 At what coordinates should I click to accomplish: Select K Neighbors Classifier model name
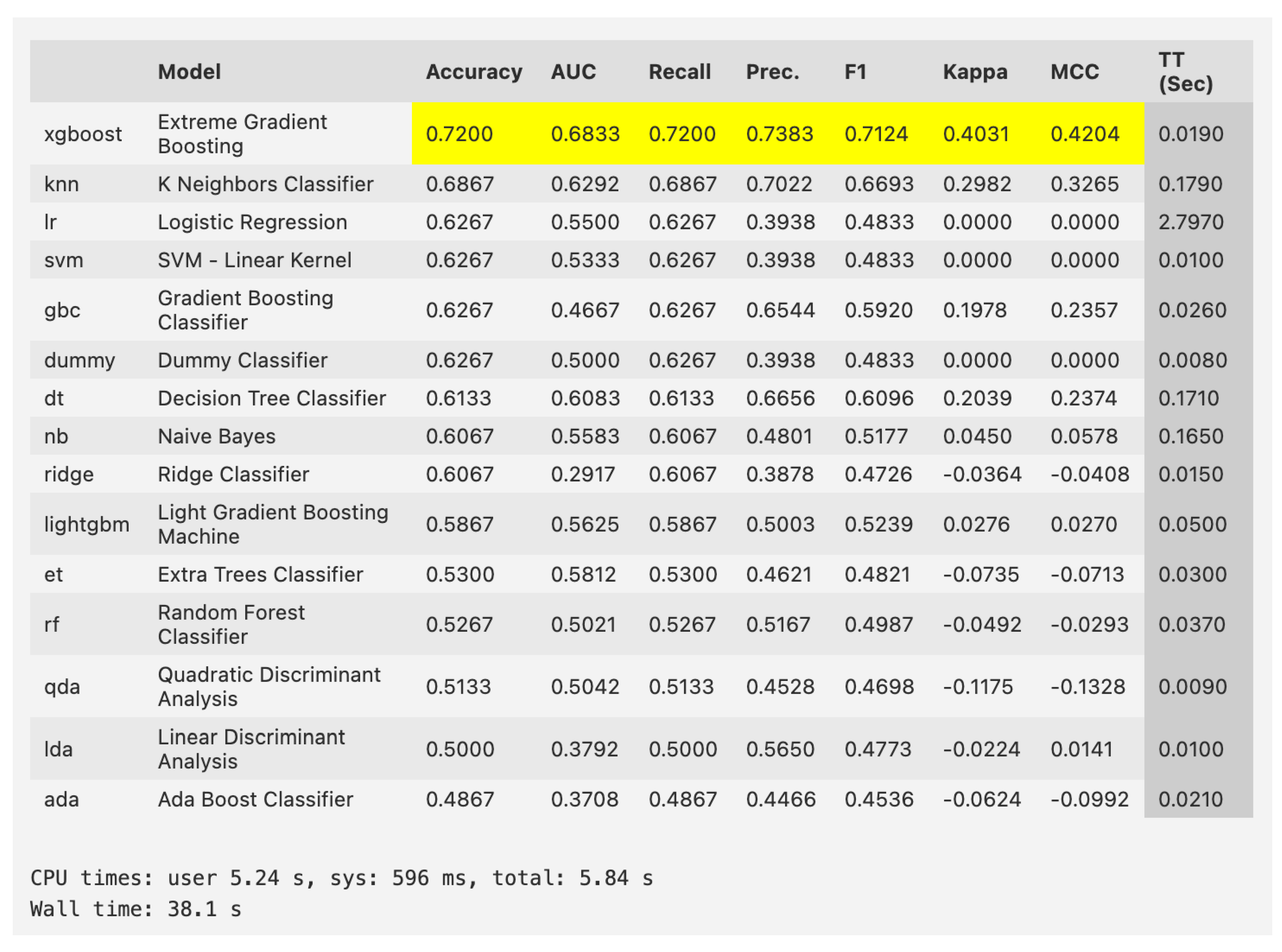tap(265, 184)
